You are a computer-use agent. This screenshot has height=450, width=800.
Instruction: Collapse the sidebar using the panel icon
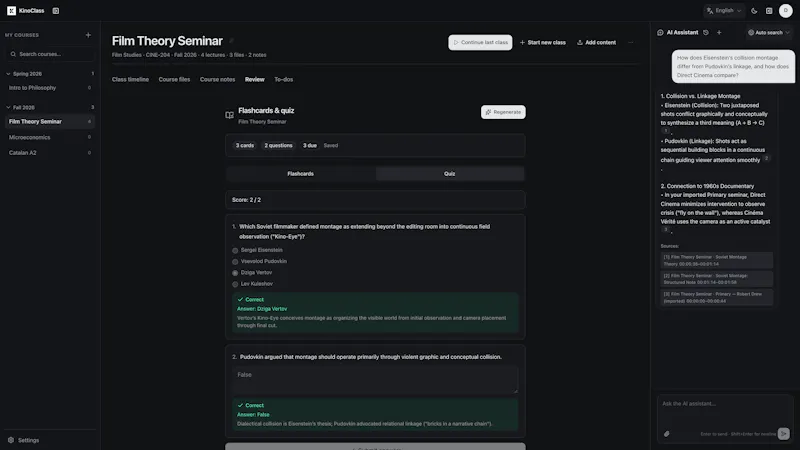(x=56, y=11)
